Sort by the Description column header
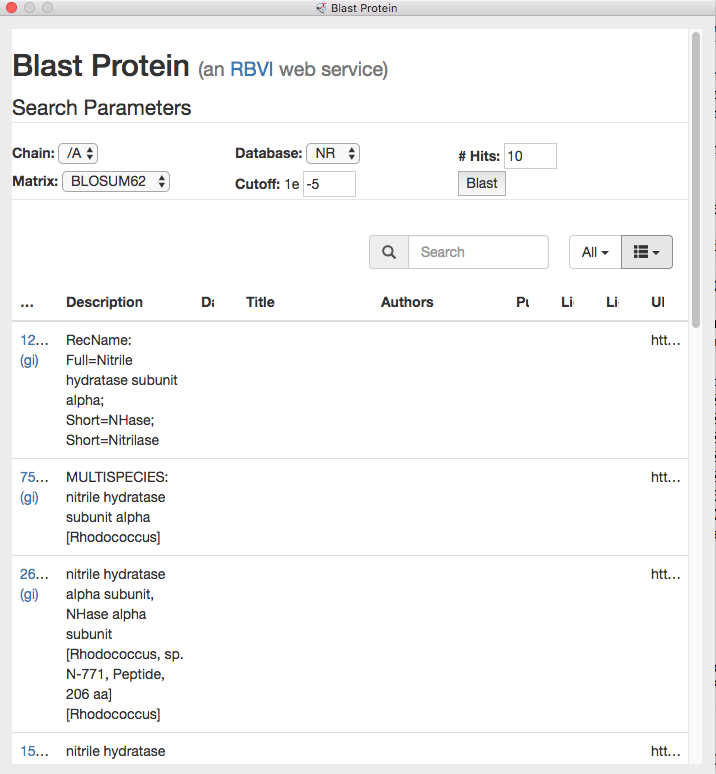 click(x=104, y=302)
